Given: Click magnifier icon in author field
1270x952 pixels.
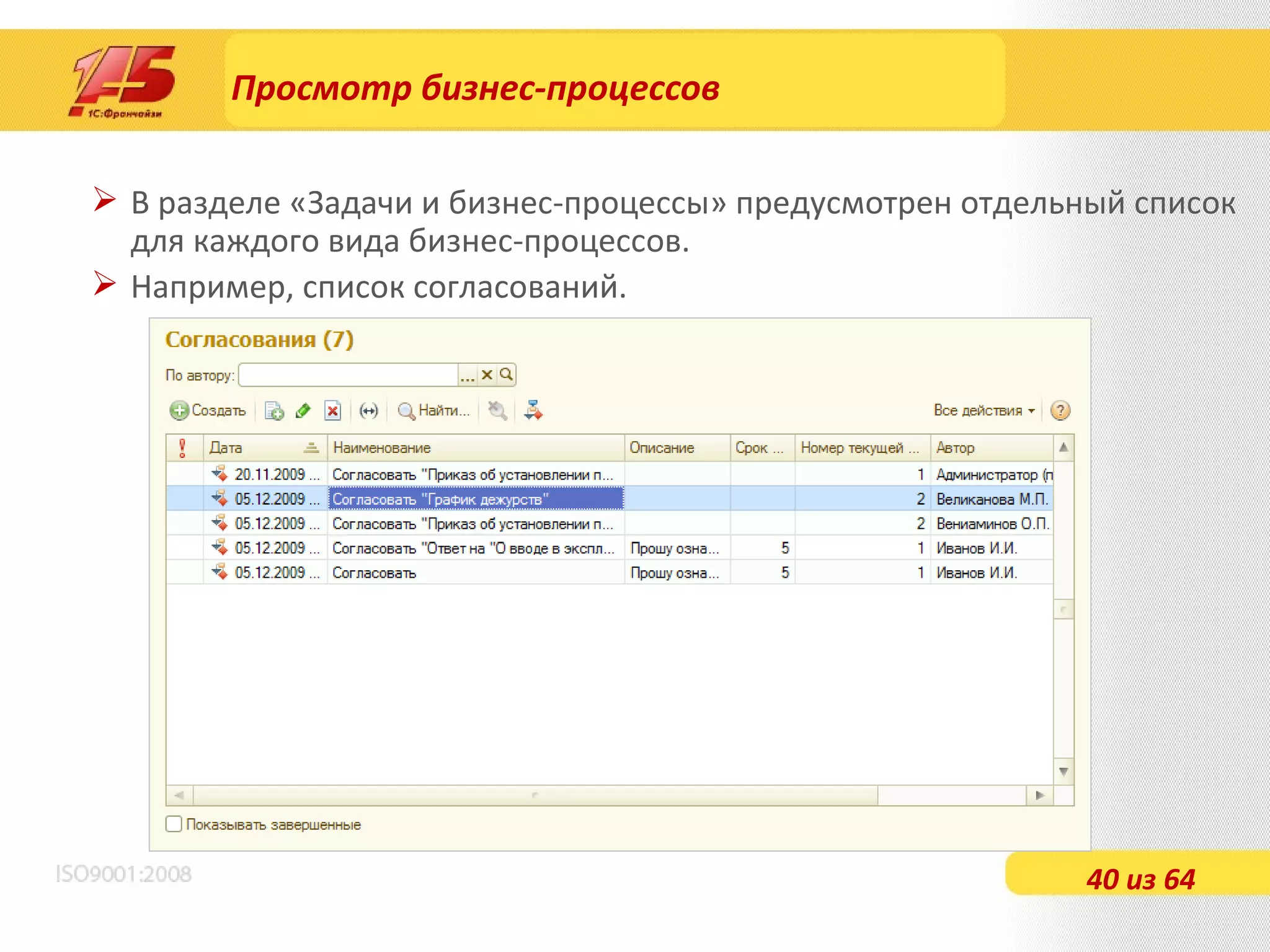Looking at the screenshot, I should (507, 375).
